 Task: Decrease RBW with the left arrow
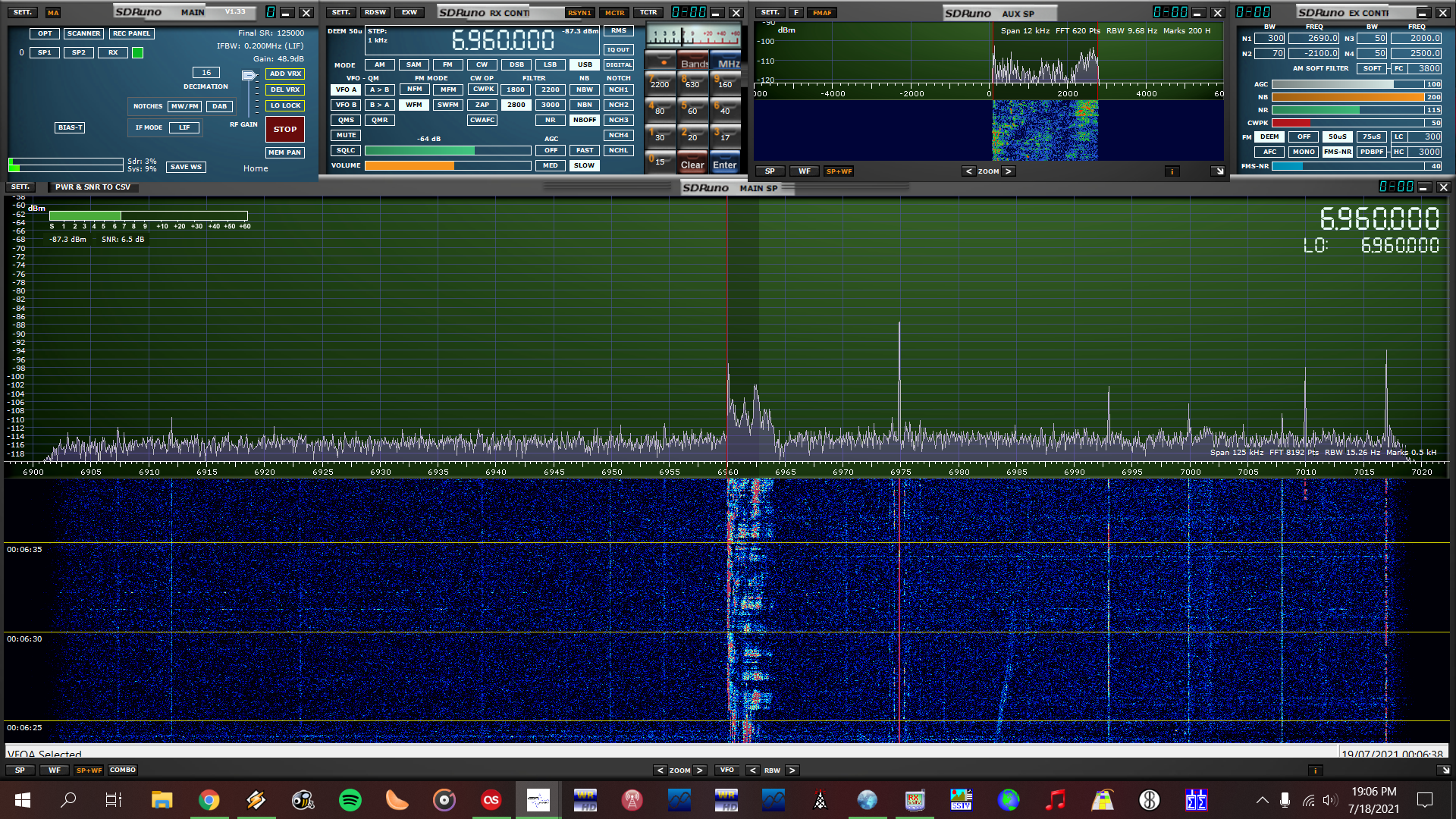pyautogui.click(x=752, y=770)
